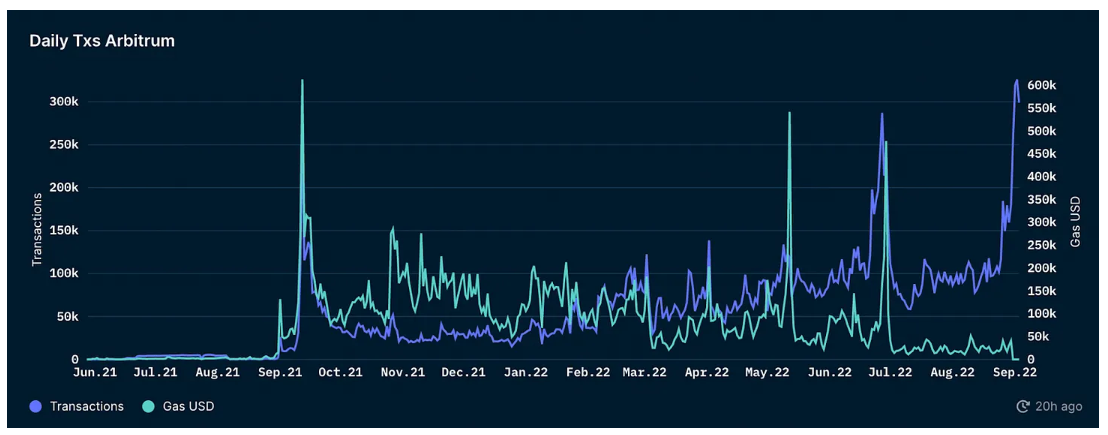This screenshot has height=435, width=1108.
Task: Click the 'Aug.22' x-axis label
Action: (953, 372)
